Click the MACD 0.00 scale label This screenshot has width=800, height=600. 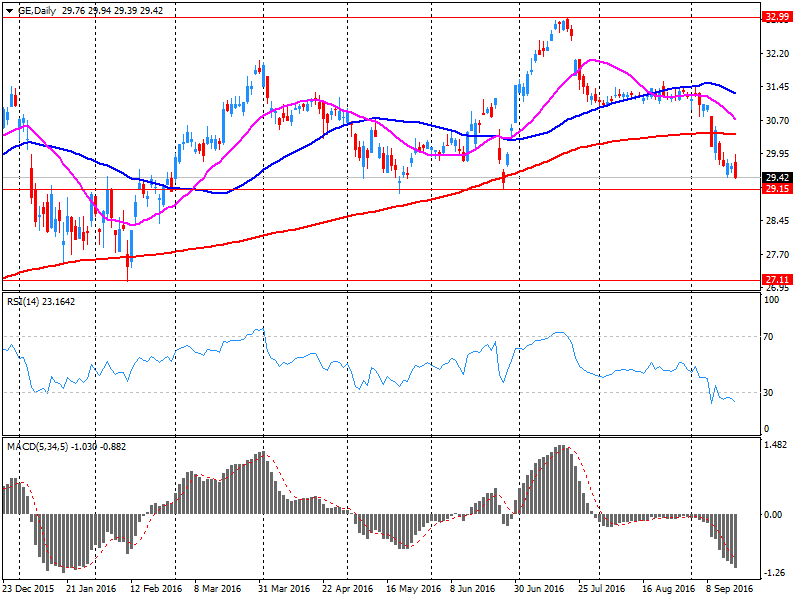[x=773, y=514]
